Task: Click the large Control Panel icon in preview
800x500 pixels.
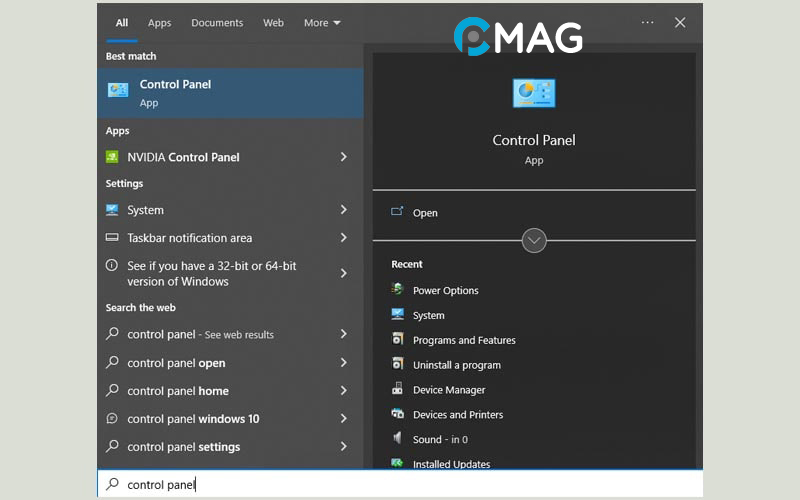Action: (534, 93)
